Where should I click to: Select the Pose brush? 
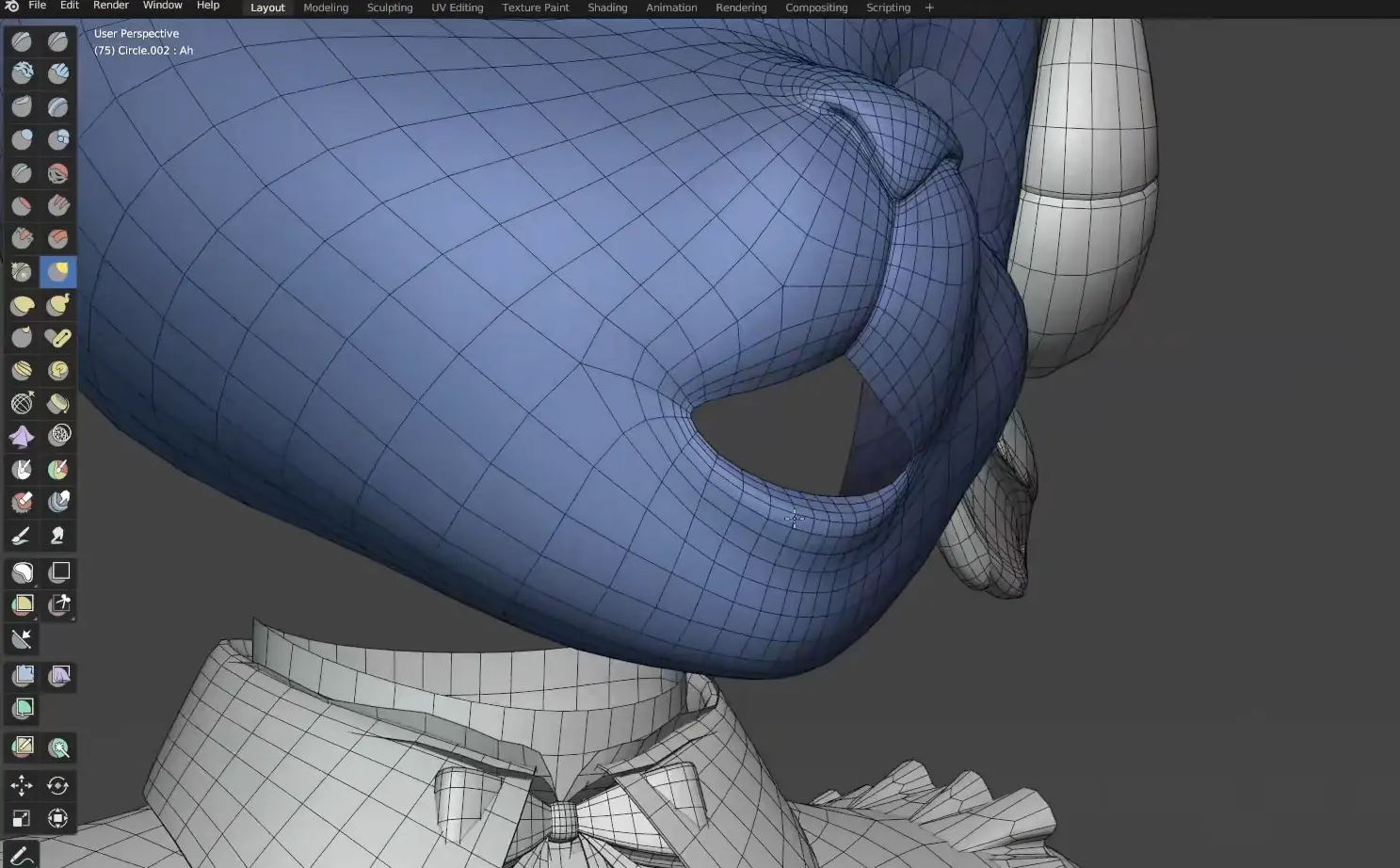(x=58, y=338)
